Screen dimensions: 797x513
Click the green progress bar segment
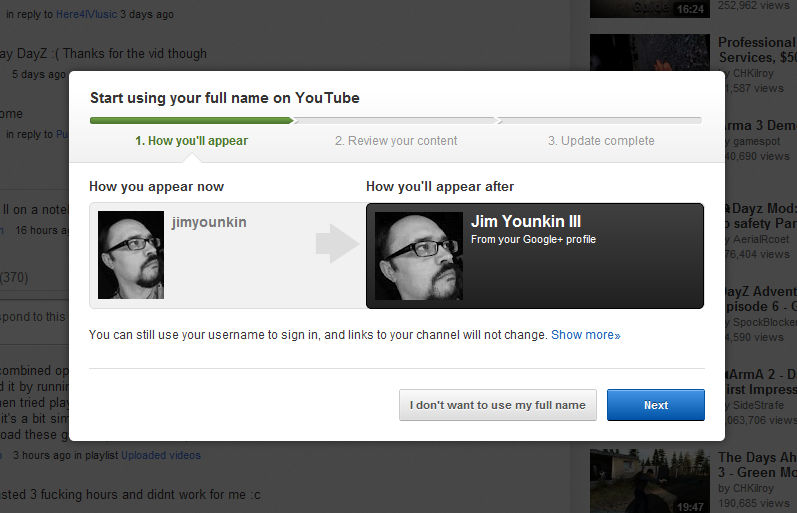click(192, 120)
